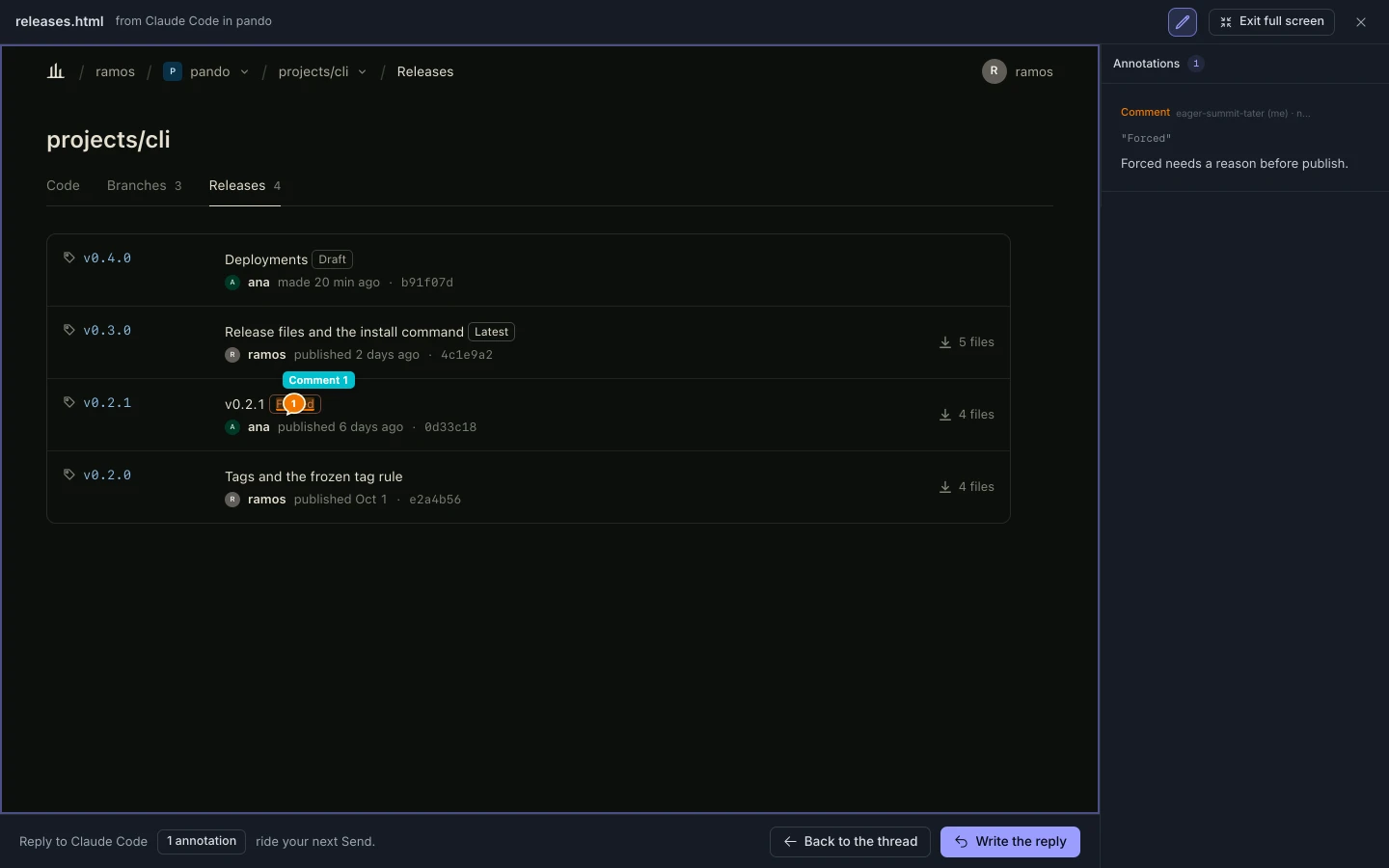Screen dimensions: 1389x868
Task: Click the Latest badge
Action: (492, 332)
